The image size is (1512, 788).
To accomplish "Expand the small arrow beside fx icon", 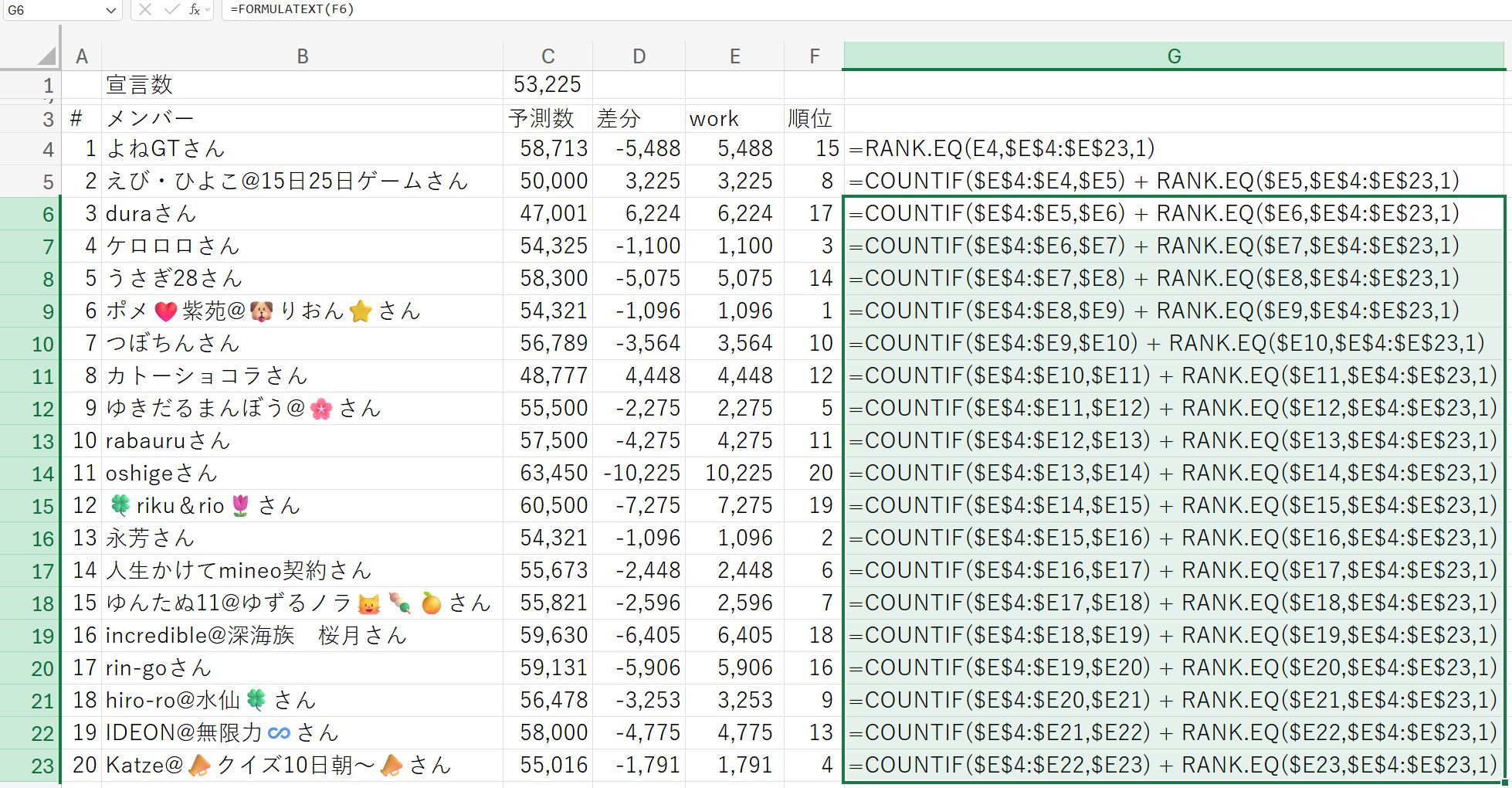I will pyautogui.click(x=207, y=10).
